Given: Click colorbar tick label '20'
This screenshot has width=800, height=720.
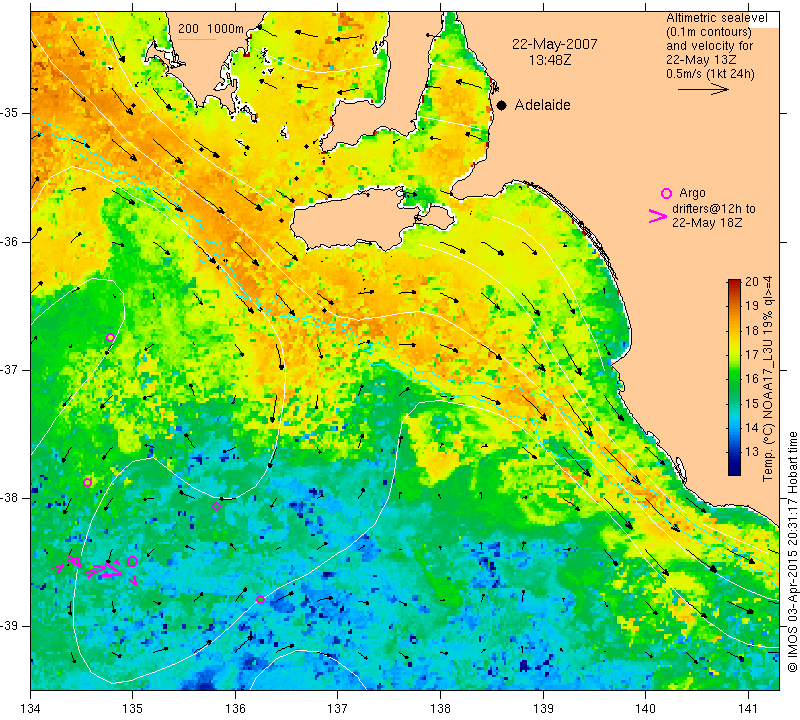Looking at the screenshot, I should (752, 282).
